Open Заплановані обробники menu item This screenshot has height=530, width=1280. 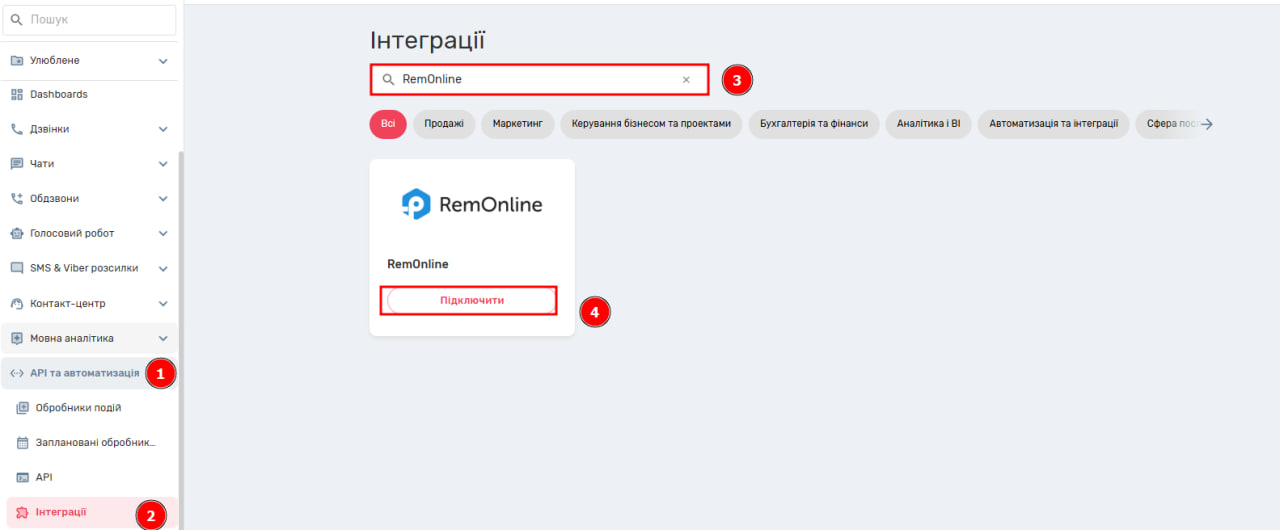click(96, 442)
